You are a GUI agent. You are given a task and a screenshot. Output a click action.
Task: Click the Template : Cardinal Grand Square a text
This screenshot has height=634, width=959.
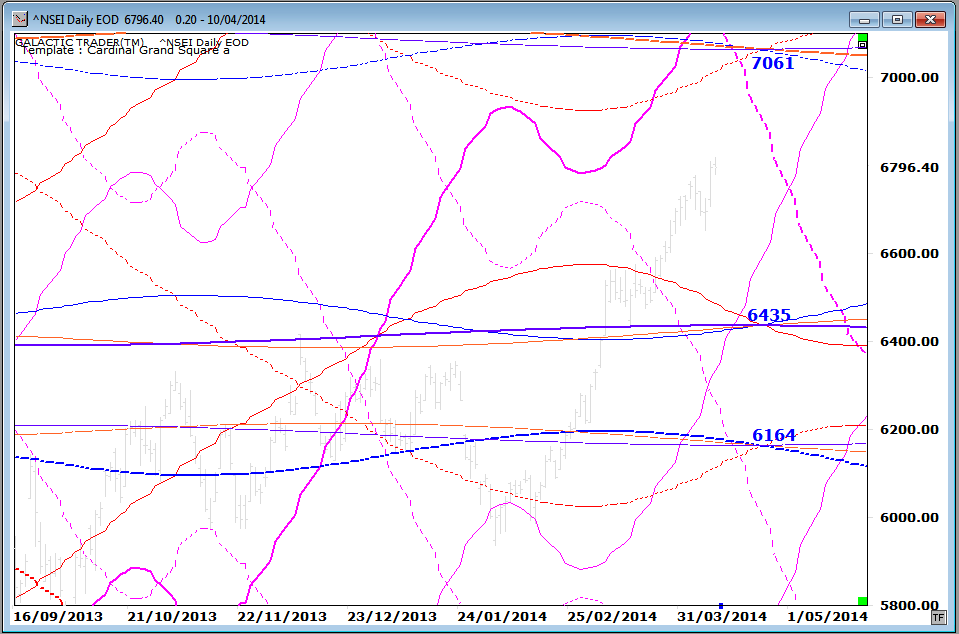coord(125,51)
